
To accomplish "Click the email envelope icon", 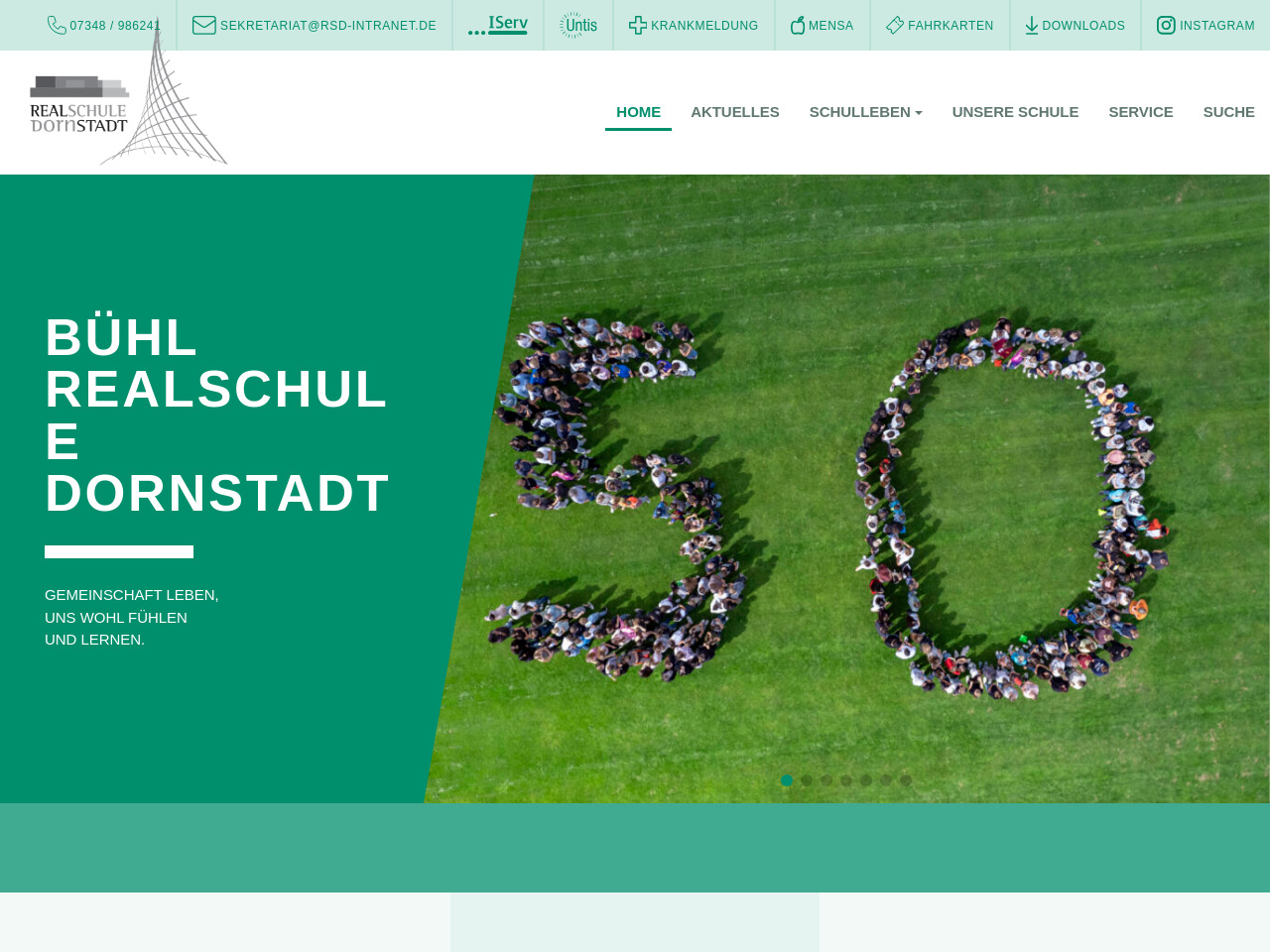I will (x=203, y=26).
